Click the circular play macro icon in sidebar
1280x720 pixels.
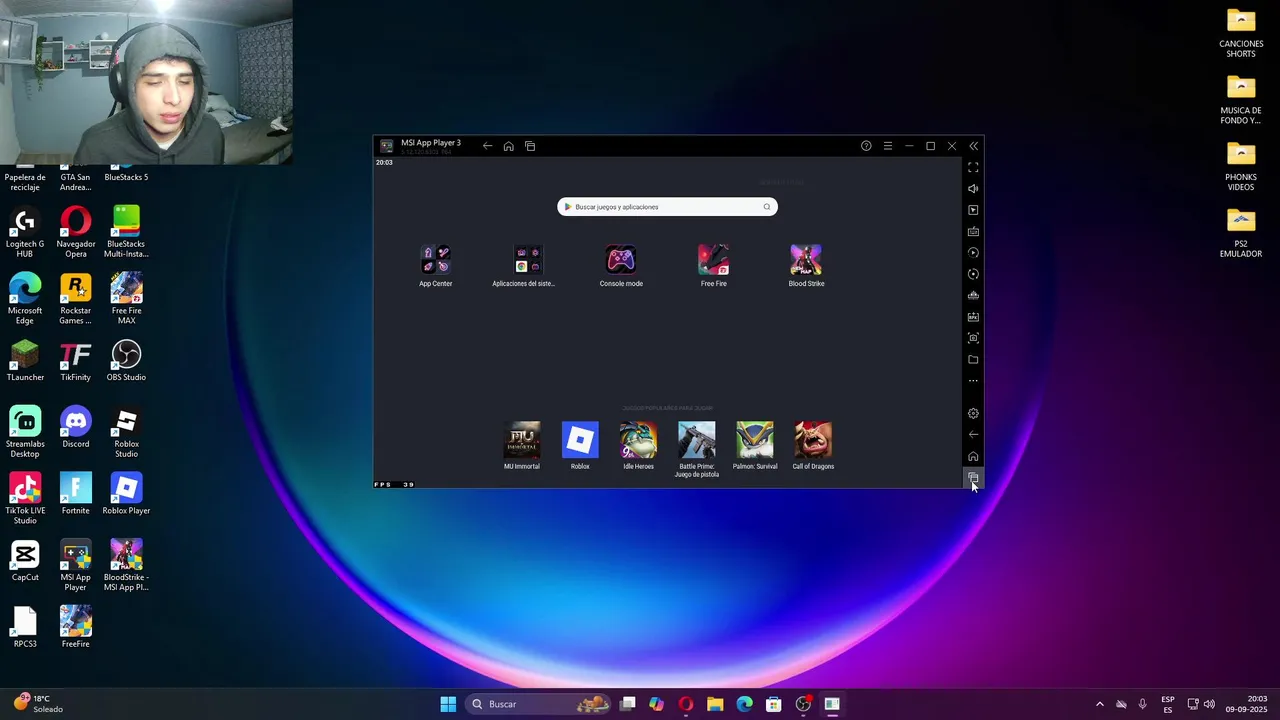[973, 253]
